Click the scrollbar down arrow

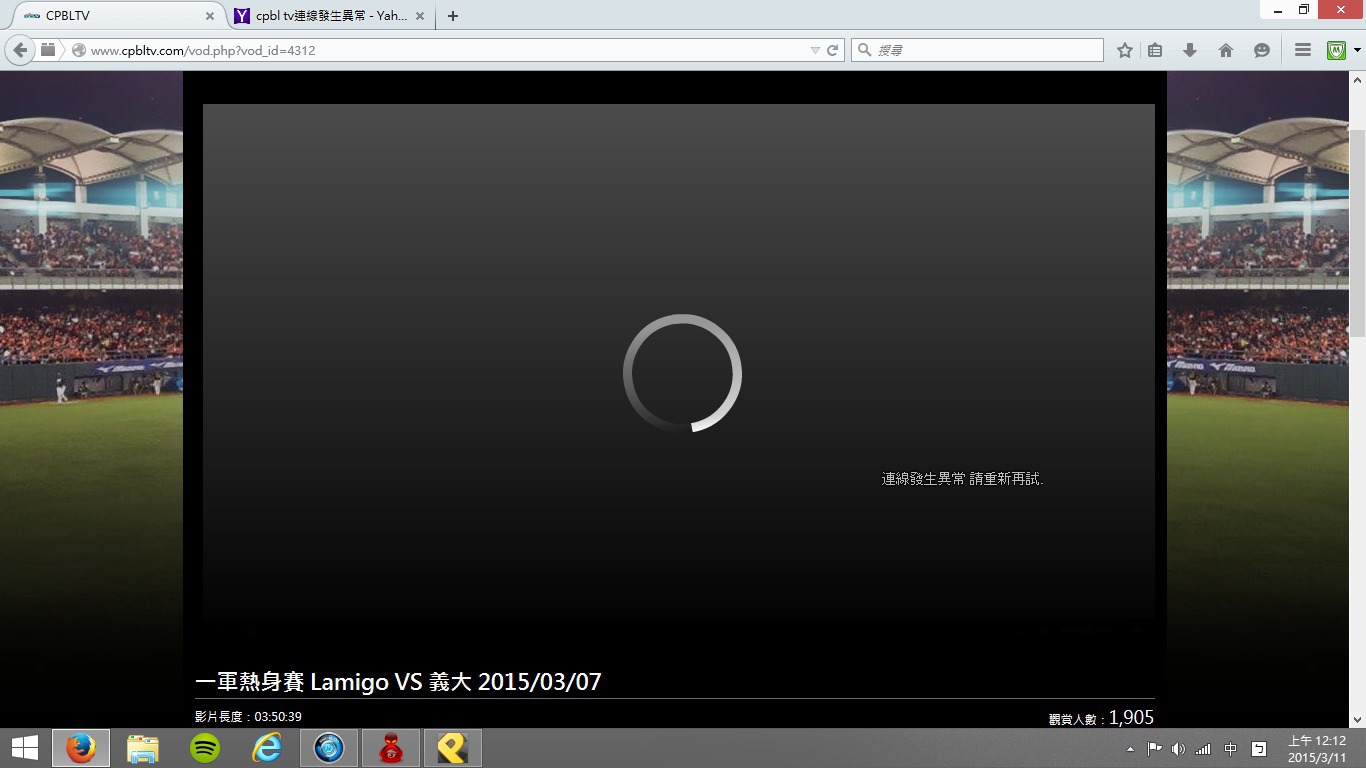(x=1358, y=719)
